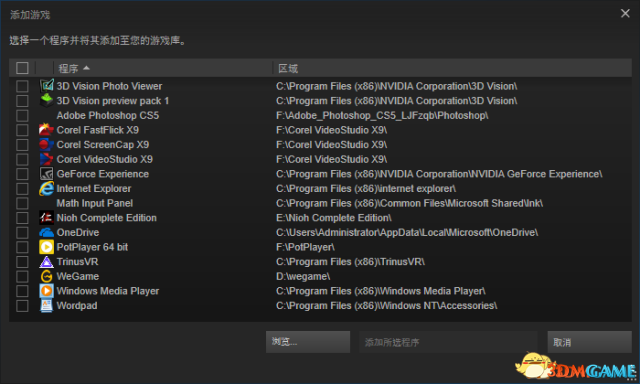Toggle the select-all checkbox in the header
The image size is (640, 384).
point(22,68)
